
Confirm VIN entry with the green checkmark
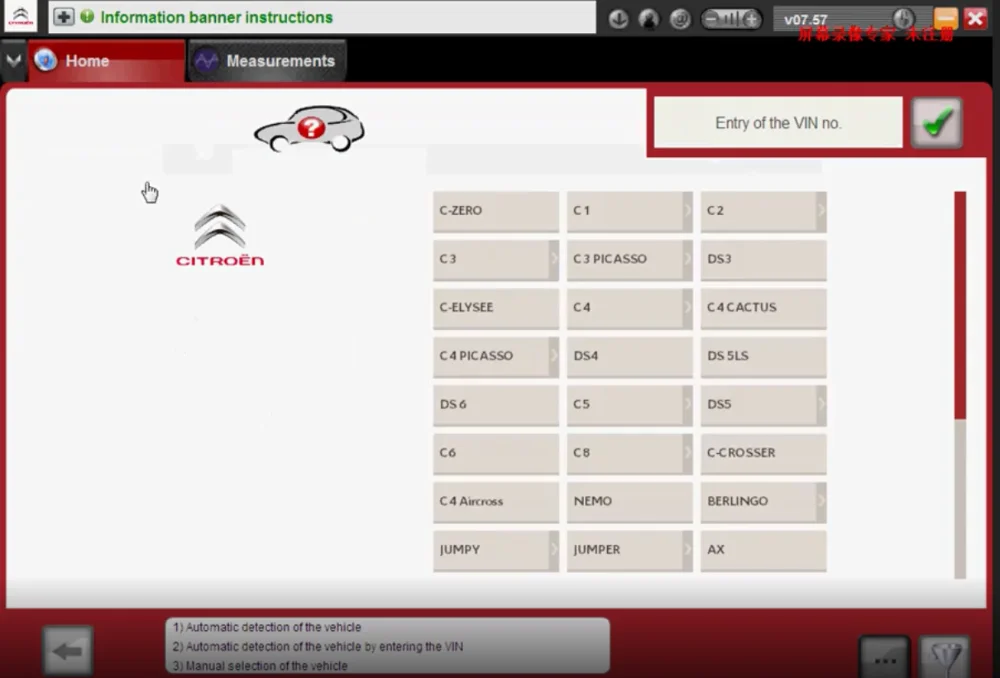tap(936, 122)
